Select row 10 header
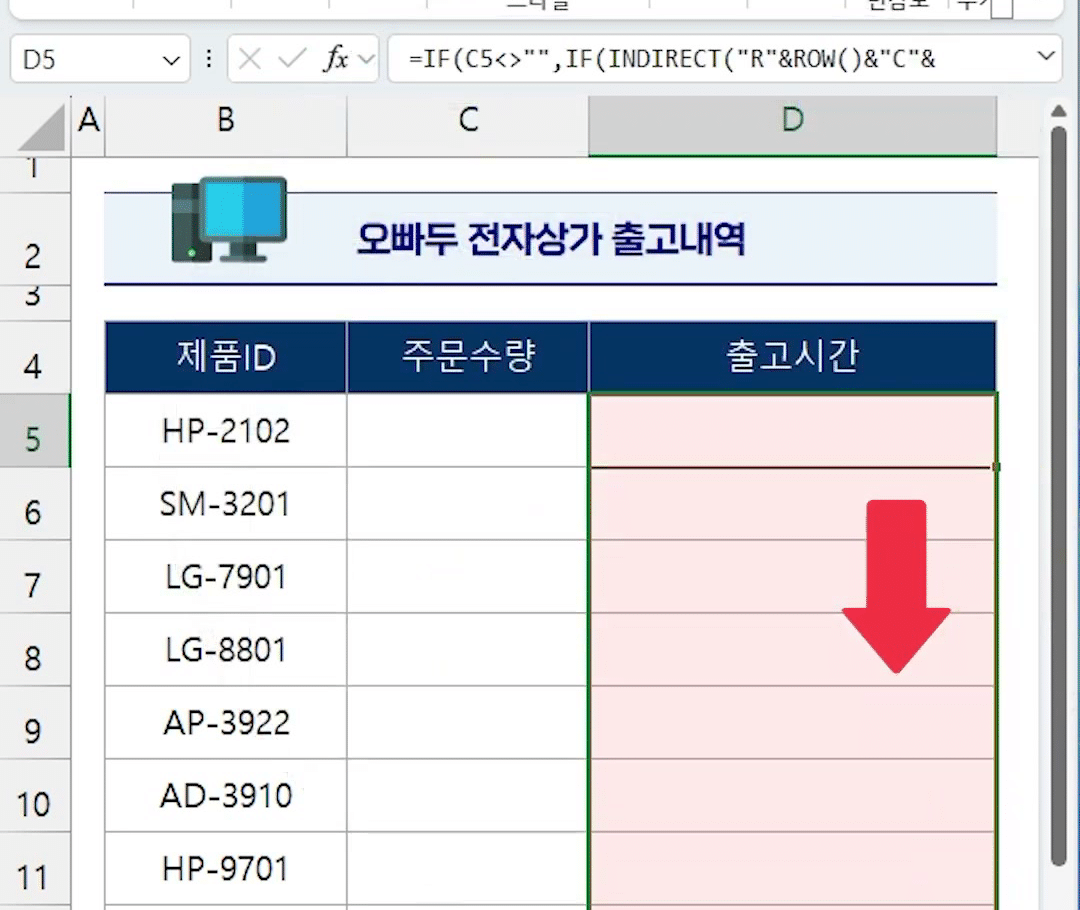 [34, 796]
